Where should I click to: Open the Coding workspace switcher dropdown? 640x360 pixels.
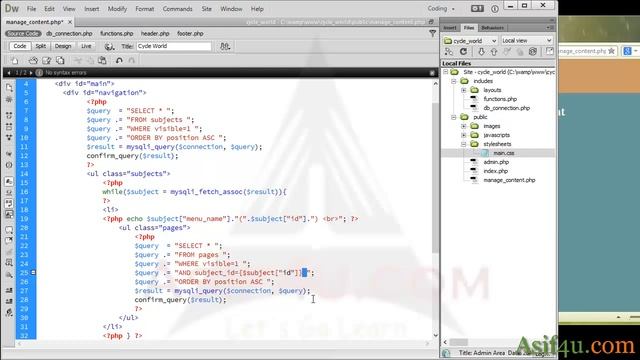coord(441,9)
